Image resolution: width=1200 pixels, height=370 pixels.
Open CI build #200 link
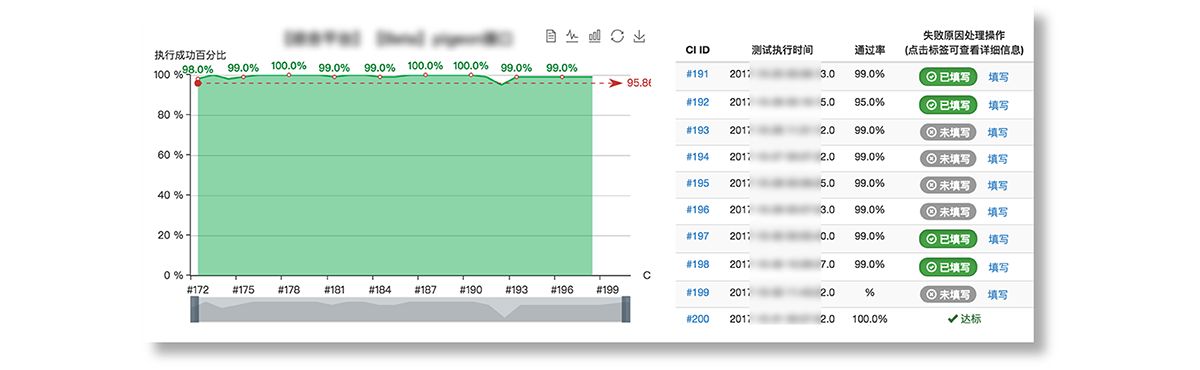[697, 319]
